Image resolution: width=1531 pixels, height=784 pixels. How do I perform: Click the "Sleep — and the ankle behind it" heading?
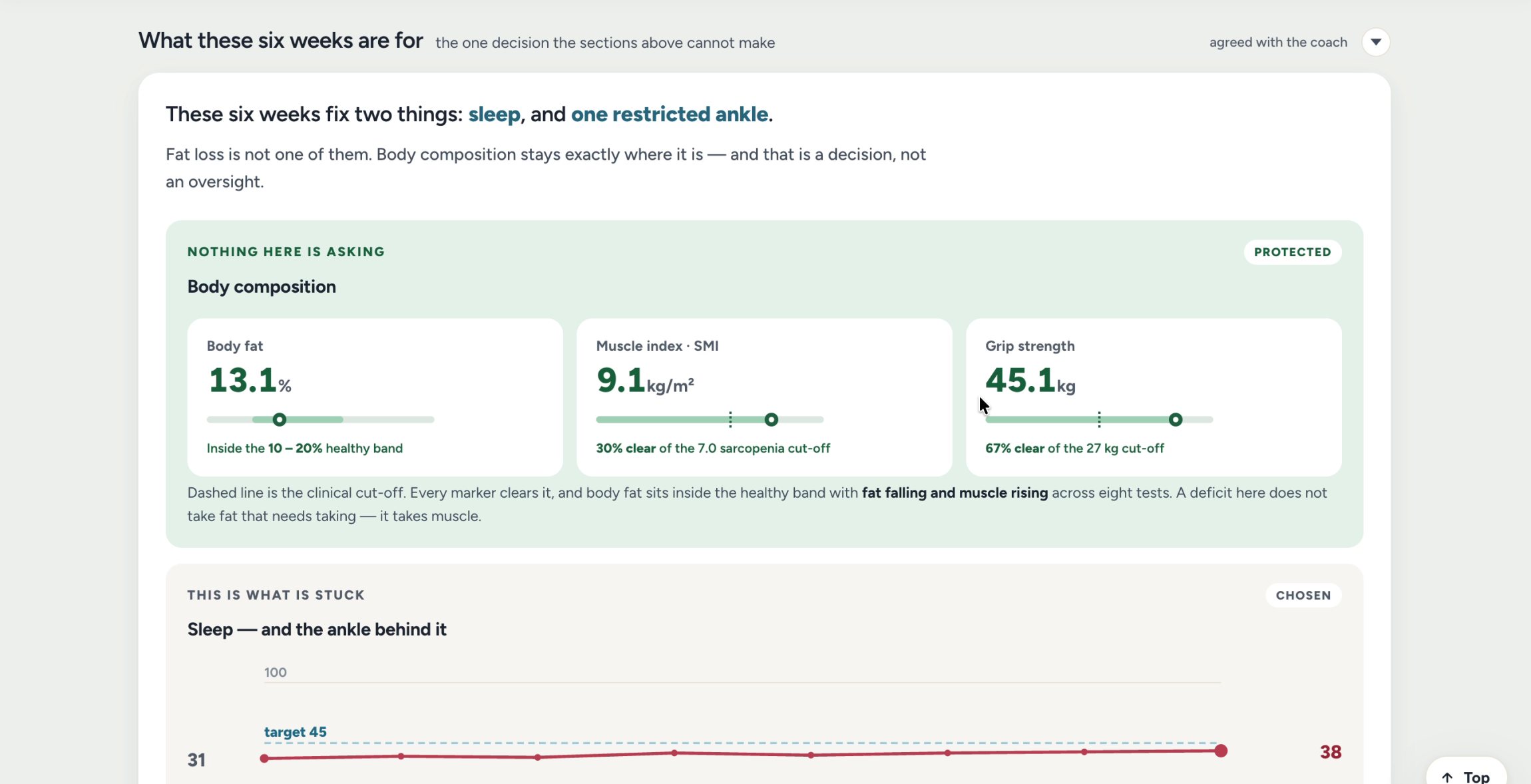[317, 630]
